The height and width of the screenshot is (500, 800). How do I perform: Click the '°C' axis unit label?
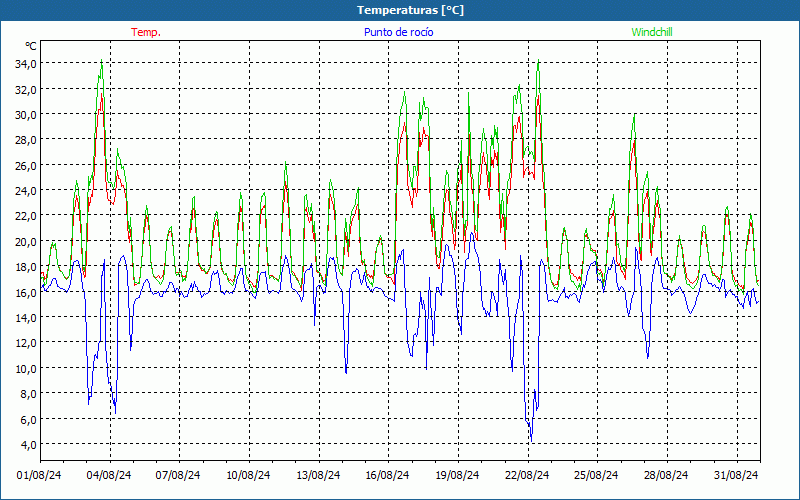point(31,46)
